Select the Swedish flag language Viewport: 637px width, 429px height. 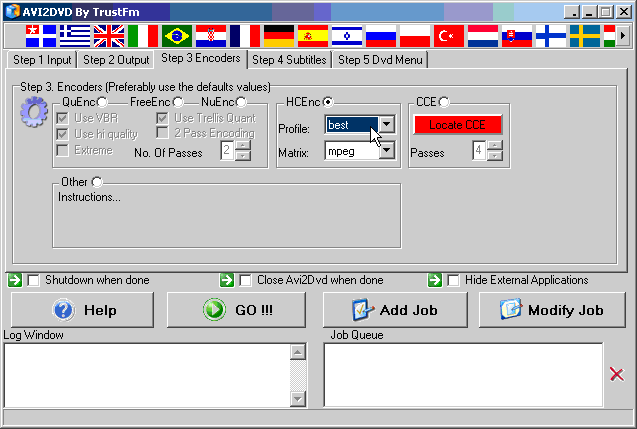click(x=585, y=36)
